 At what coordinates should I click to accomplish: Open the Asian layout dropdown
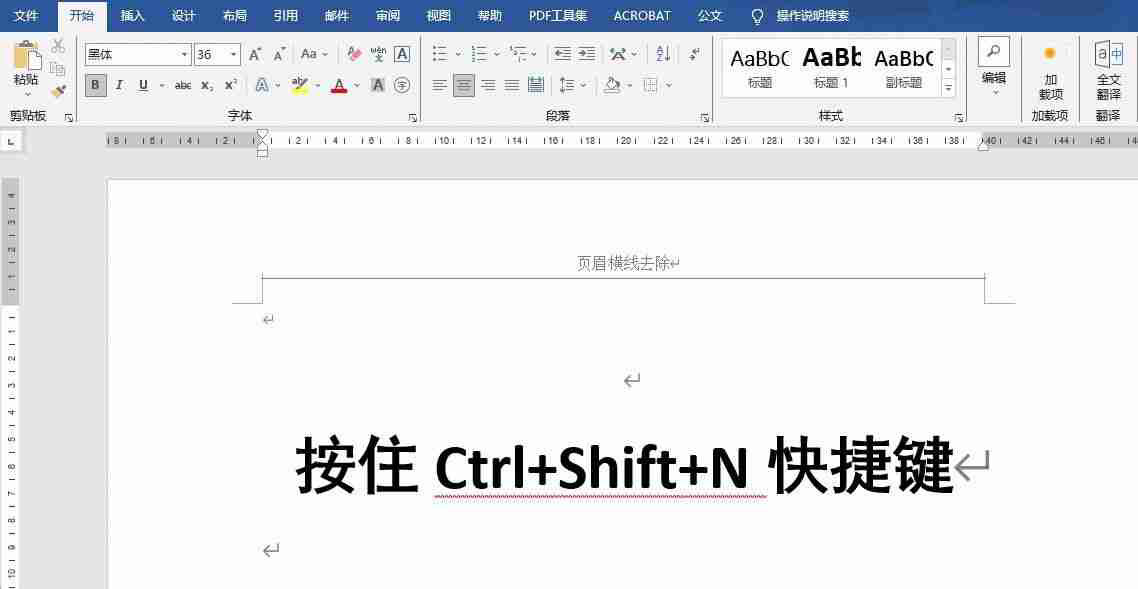[x=623, y=54]
